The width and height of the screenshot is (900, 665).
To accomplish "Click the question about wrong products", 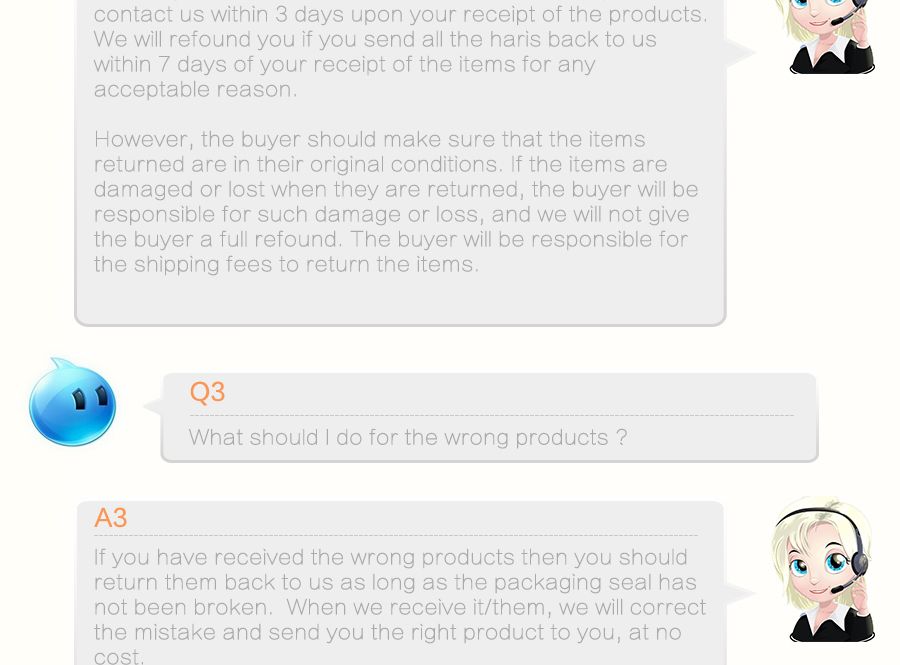I will pos(408,437).
